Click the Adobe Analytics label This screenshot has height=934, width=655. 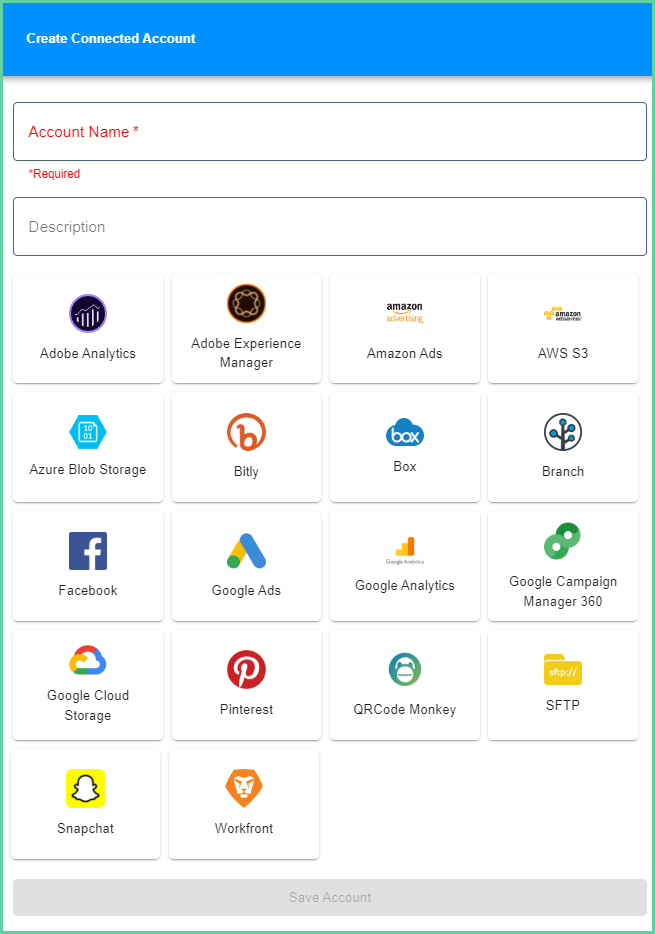pos(88,353)
